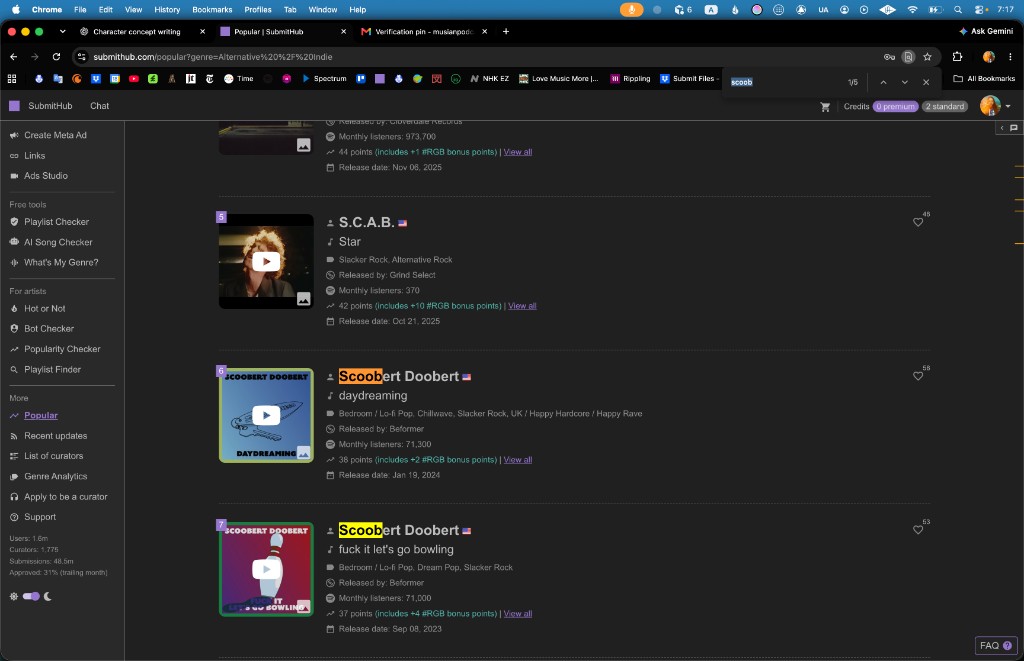The image size is (1024, 661).
Task: Click the 0 premium credits badge
Action: point(895,106)
